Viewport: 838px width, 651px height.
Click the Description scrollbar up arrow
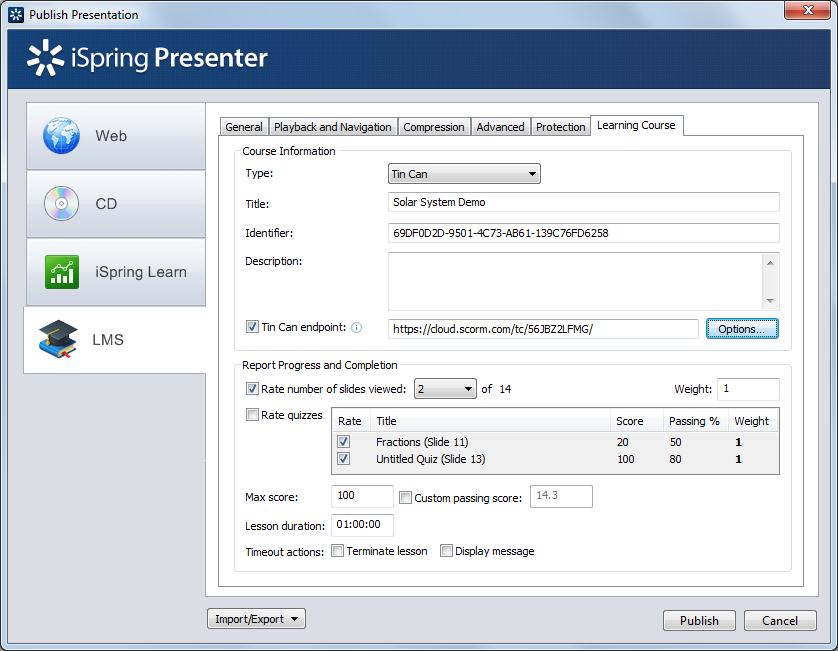click(x=770, y=262)
